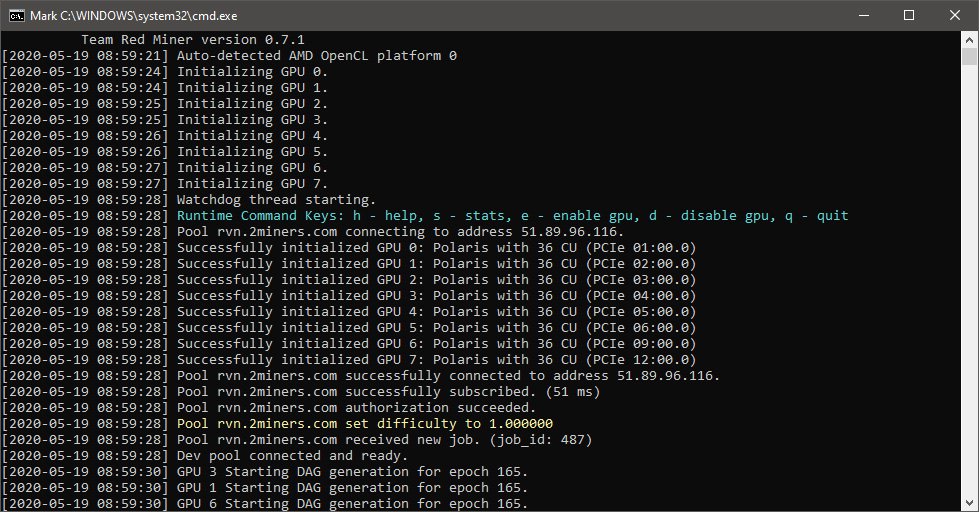Click the Dev pool connected and ready line
The height and width of the screenshot is (512, 979).
(205, 456)
